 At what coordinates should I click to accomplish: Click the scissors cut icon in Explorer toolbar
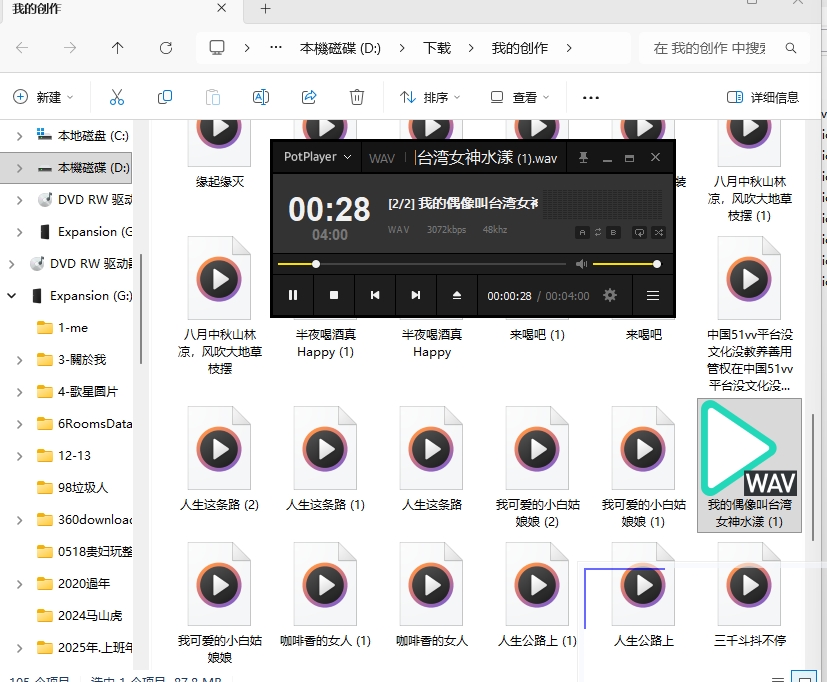click(x=116, y=97)
